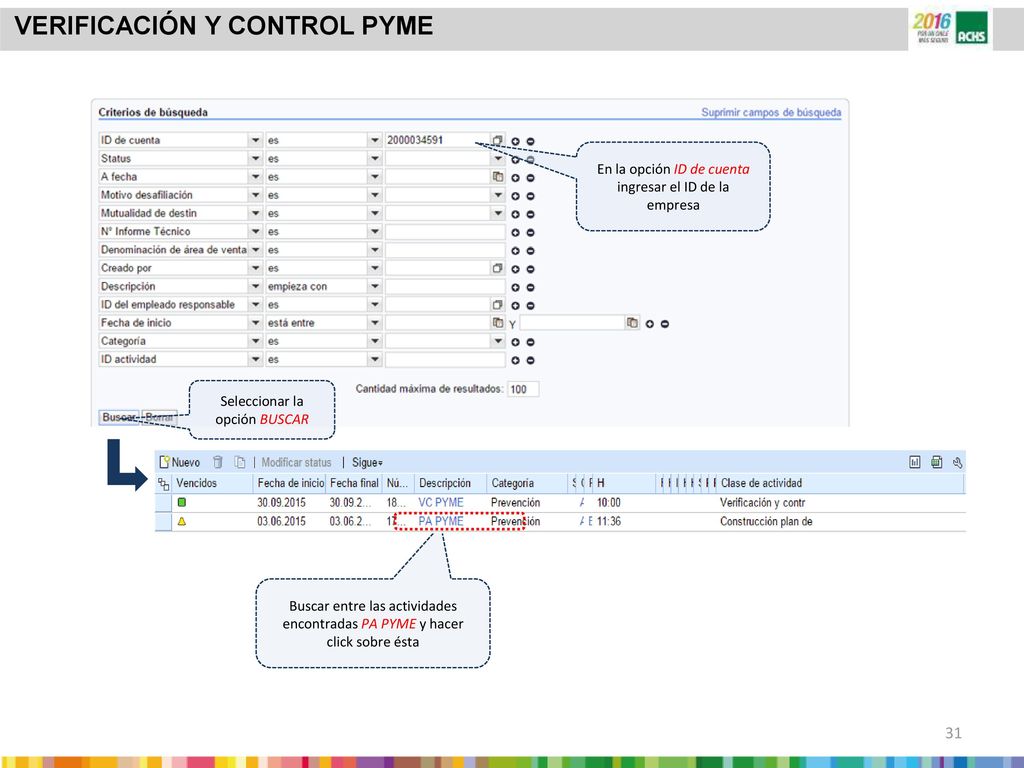Remove the Categoría search row

(530, 342)
